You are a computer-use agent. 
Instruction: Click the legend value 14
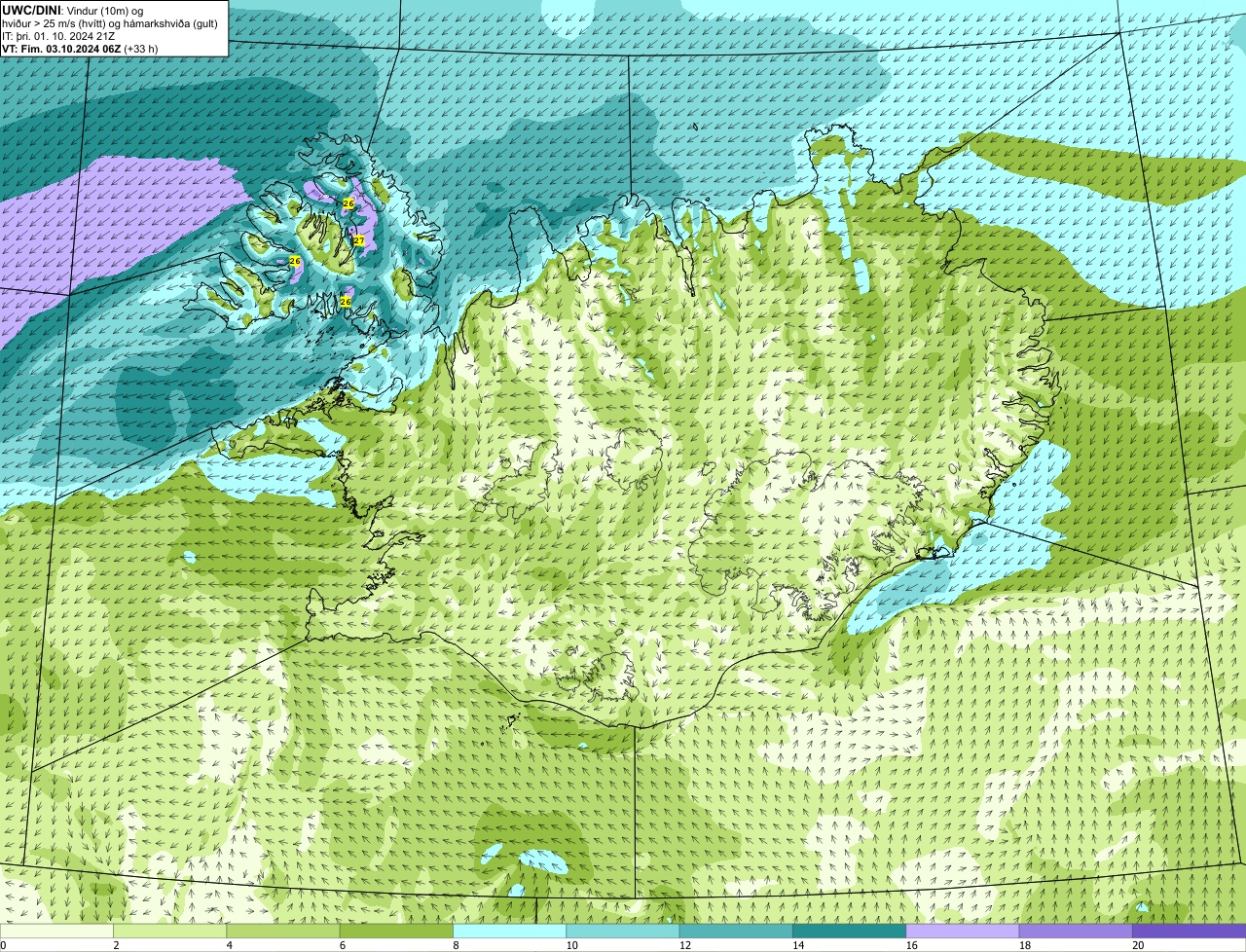[x=798, y=945]
